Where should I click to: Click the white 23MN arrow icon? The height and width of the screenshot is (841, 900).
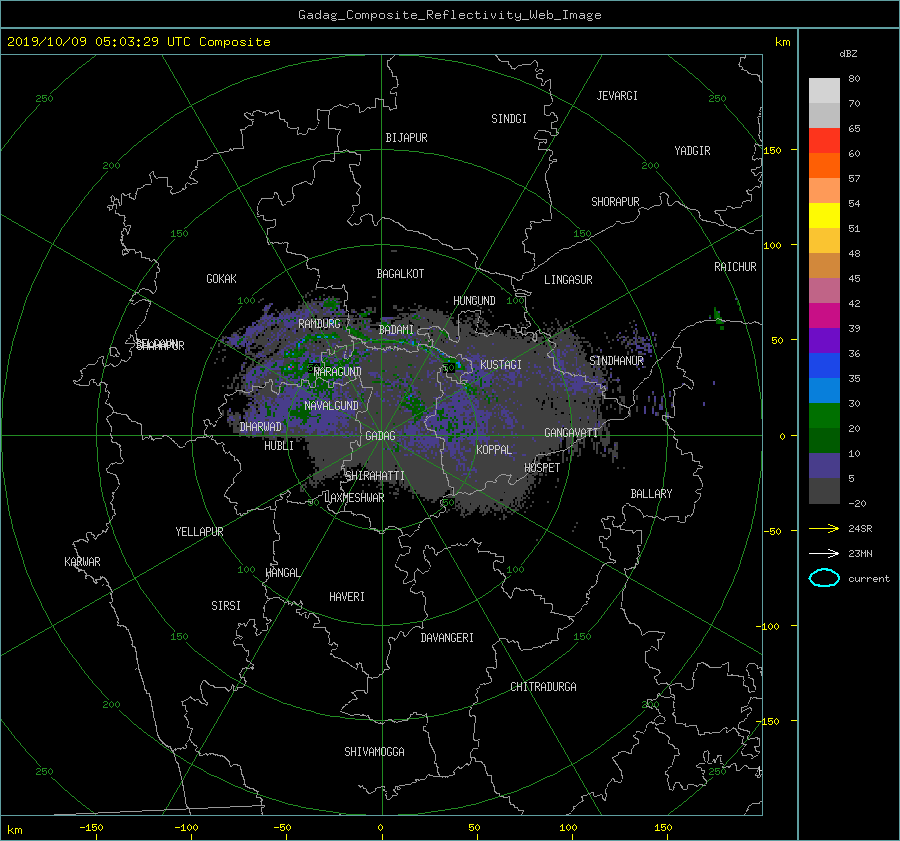click(824, 553)
